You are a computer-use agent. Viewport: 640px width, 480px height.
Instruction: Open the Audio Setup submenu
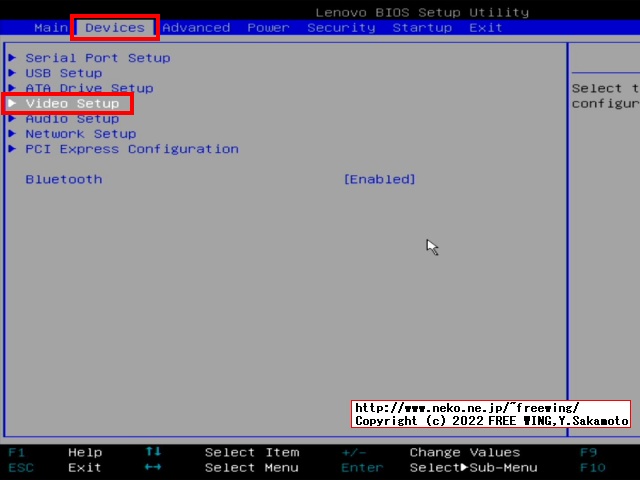[72, 118]
